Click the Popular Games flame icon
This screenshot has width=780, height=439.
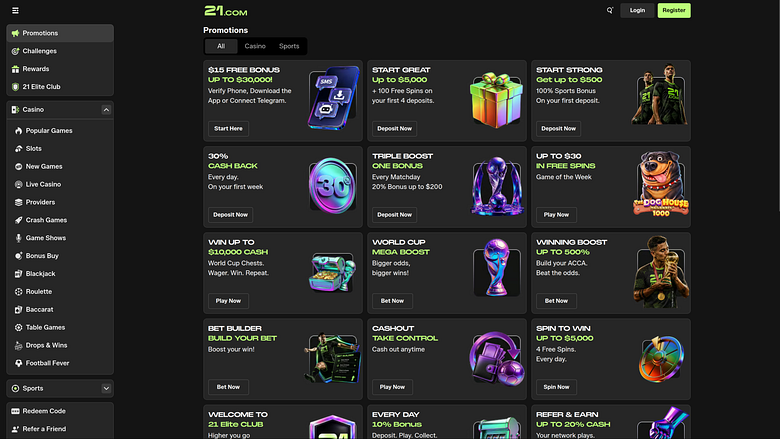point(18,131)
